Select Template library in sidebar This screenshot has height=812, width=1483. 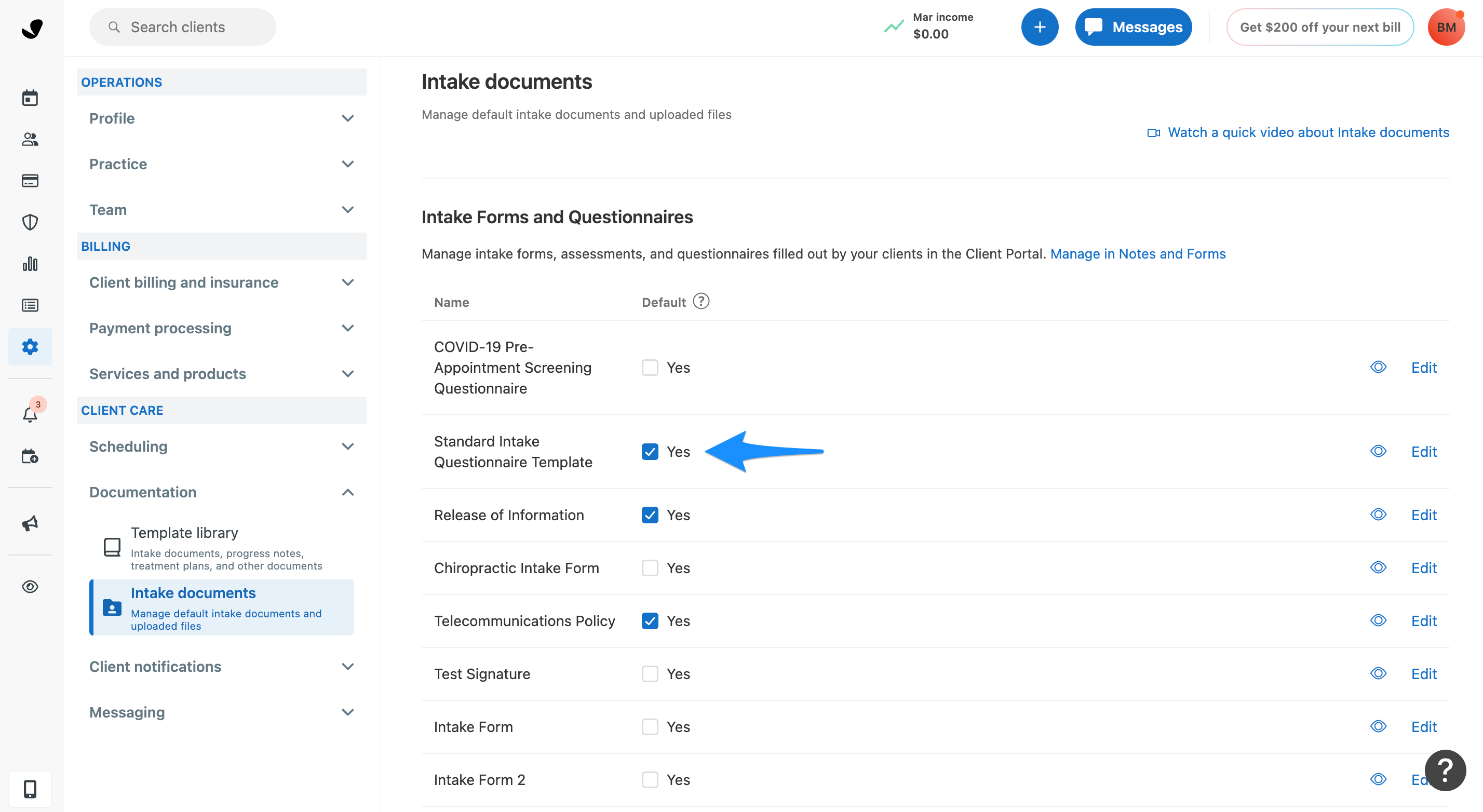click(185, 532)
